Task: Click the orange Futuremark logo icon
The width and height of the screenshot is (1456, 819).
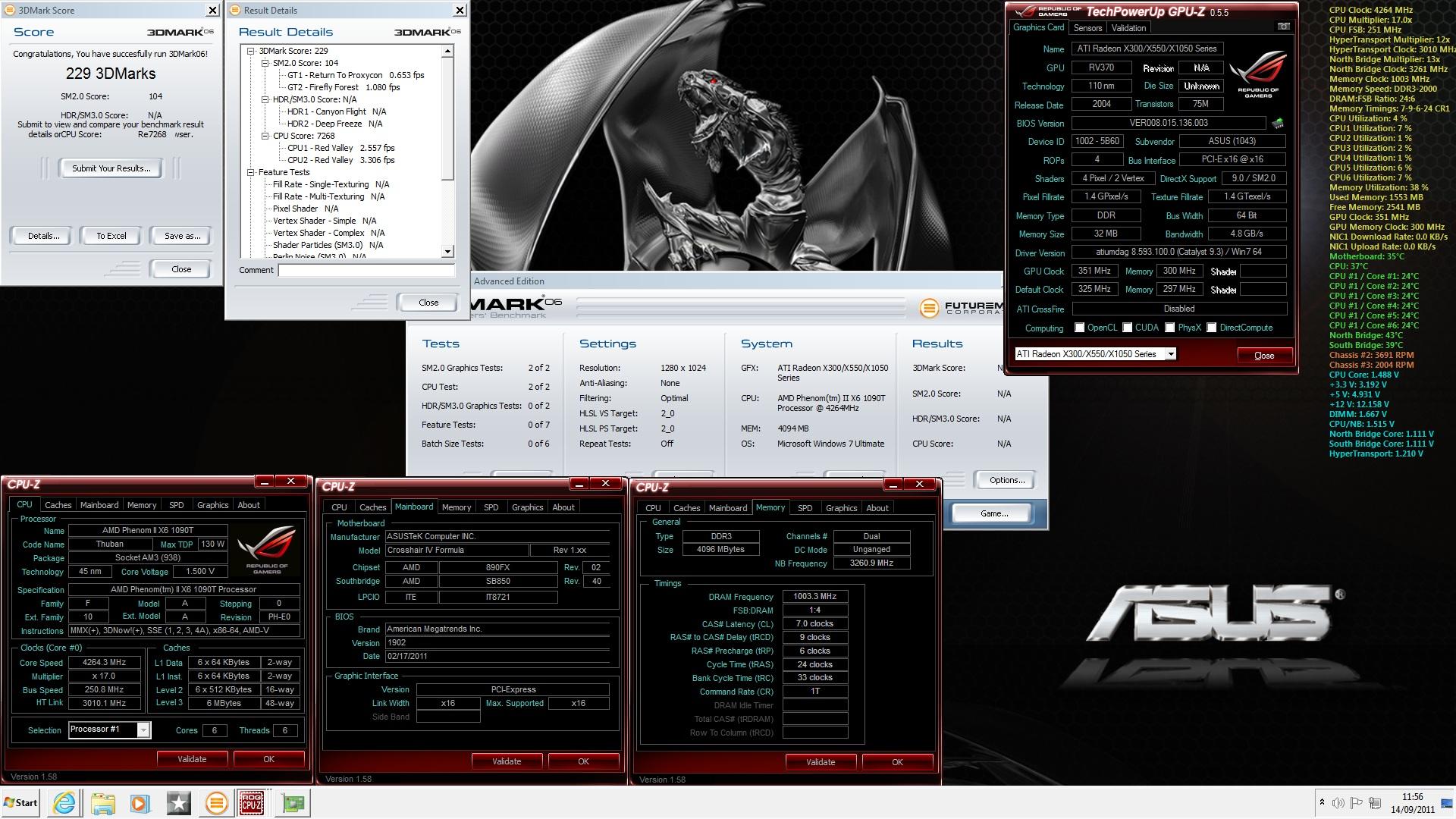Action: point(929,308)
